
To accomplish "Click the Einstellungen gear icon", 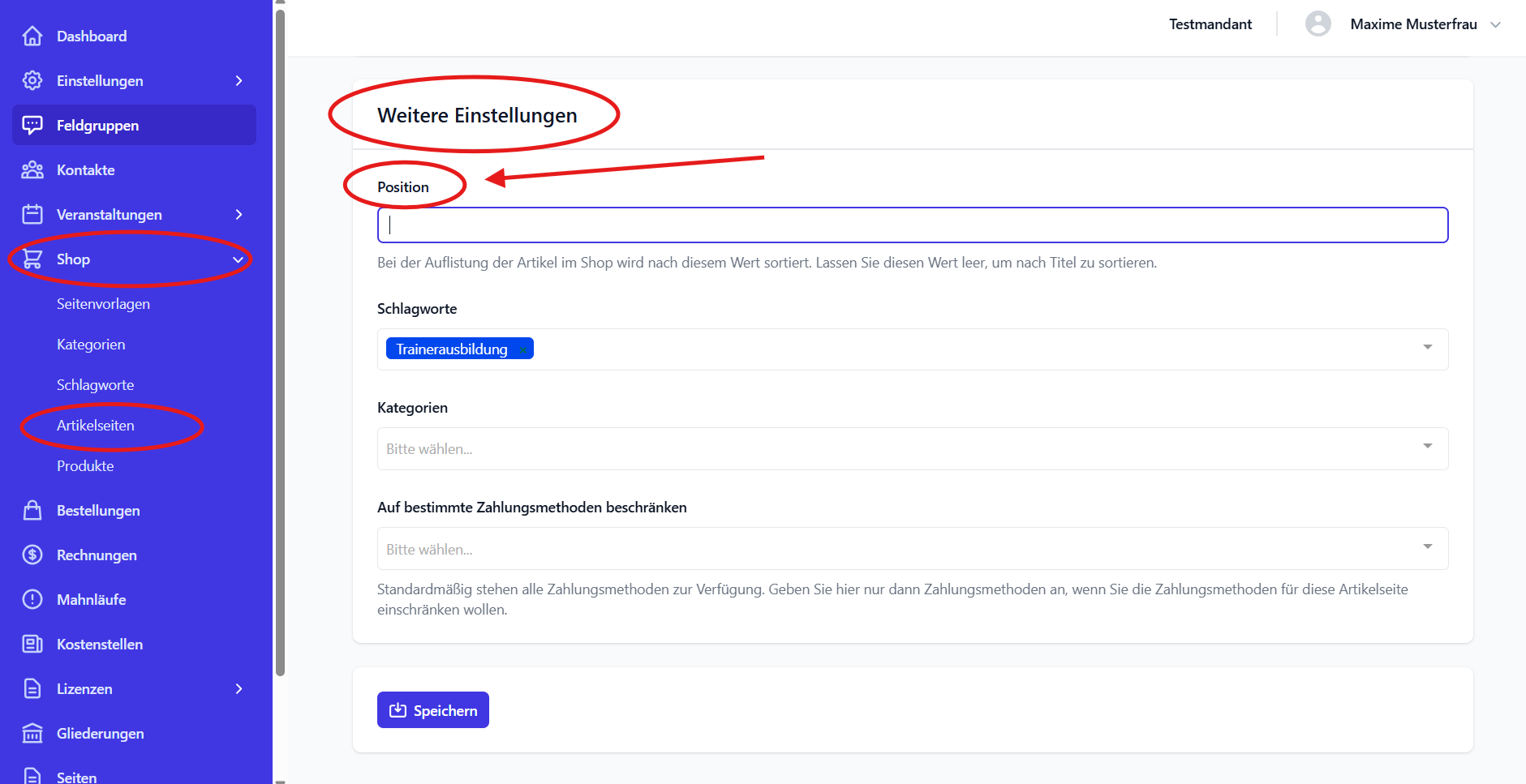I will [x=32, y=80].
